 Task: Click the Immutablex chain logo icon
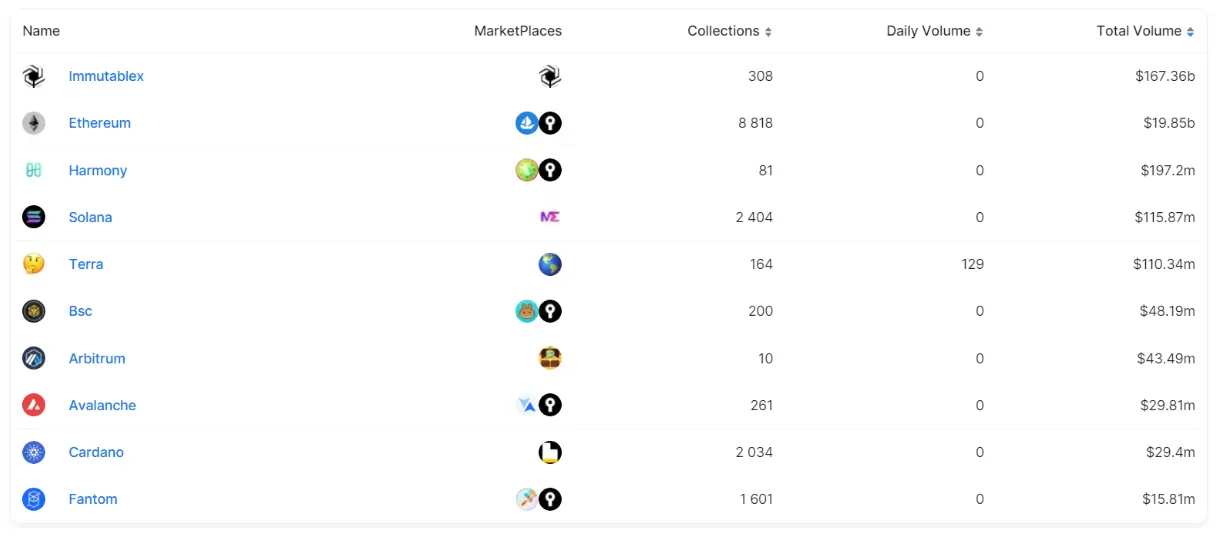tap(34, 76)
